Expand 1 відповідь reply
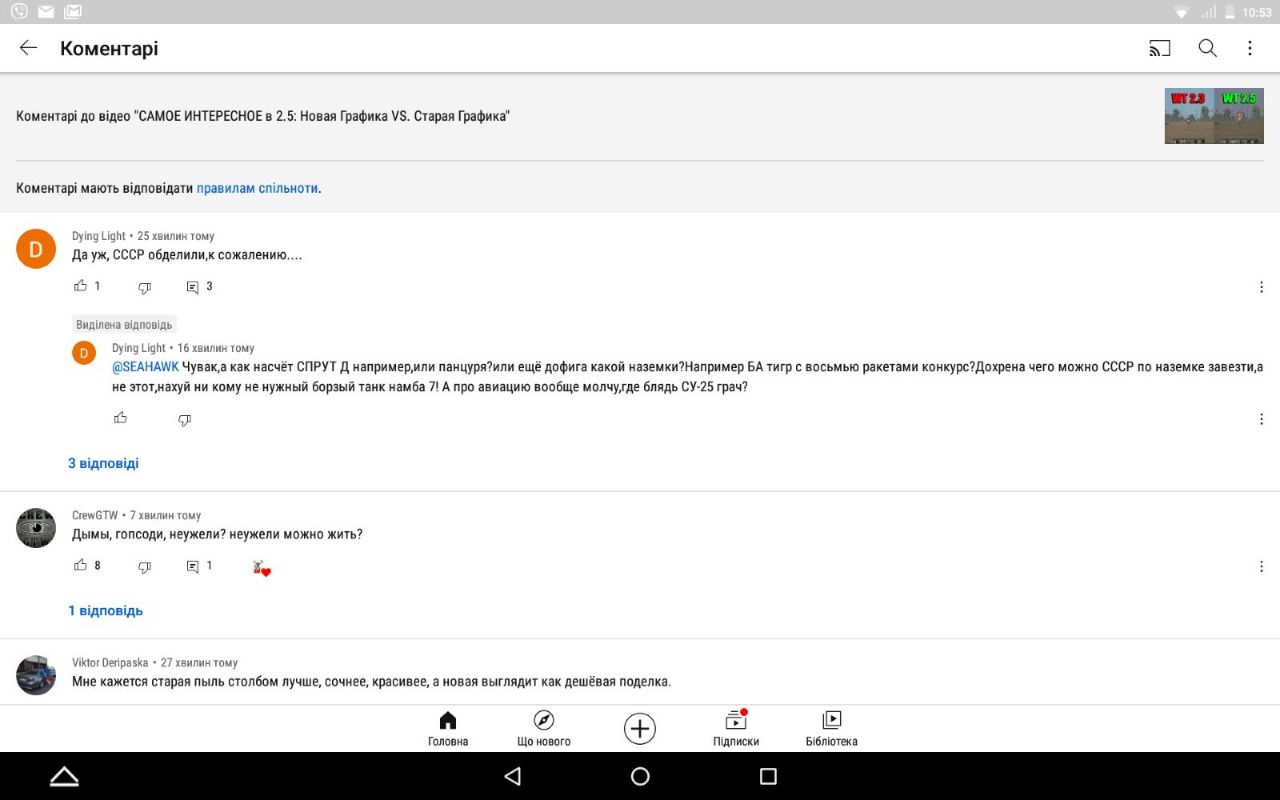Screen dimensions: 1280x800 click(x=105, y=611)
